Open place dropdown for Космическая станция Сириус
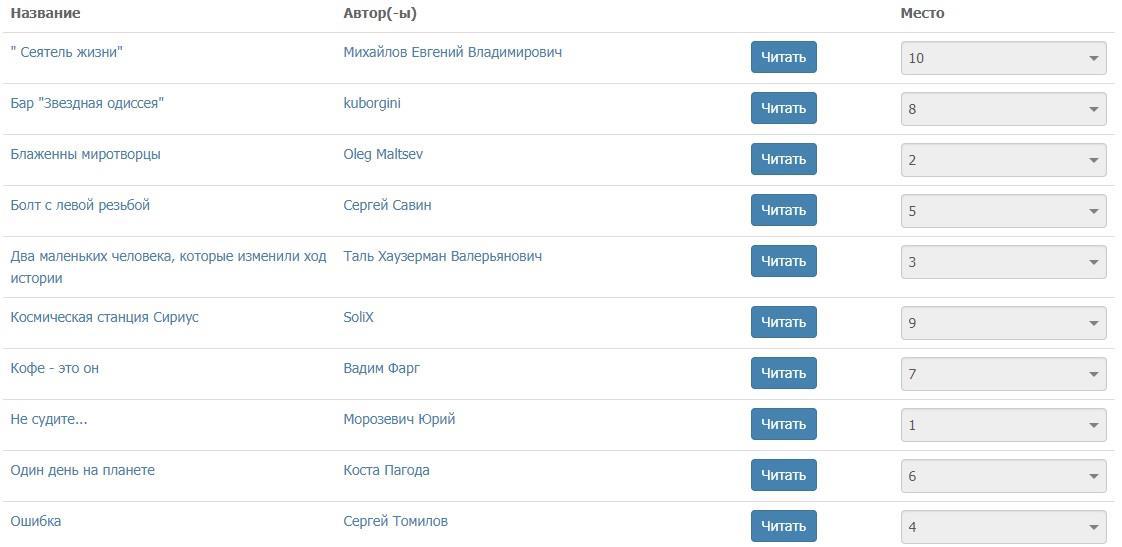This screenshot has width=1122, height=547. click(x=1003, y=323)
